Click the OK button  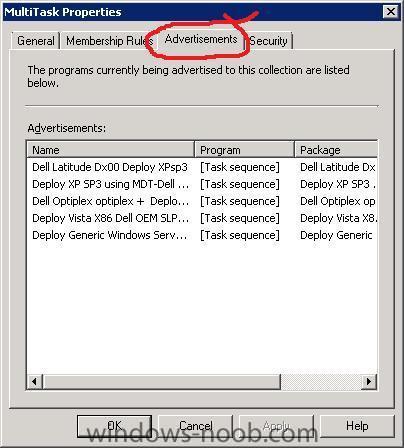tap(114, 426)
